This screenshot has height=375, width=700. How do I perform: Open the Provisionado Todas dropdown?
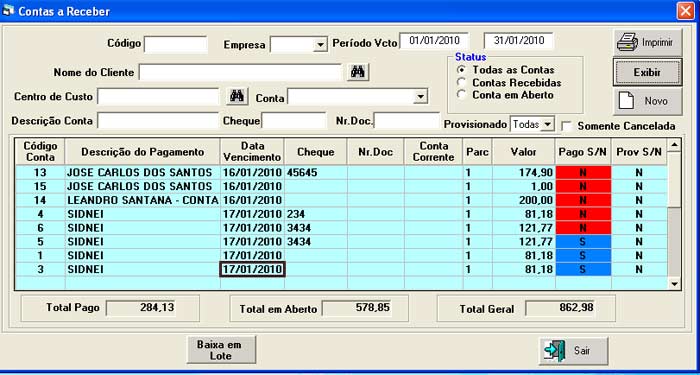coord(547,125)
